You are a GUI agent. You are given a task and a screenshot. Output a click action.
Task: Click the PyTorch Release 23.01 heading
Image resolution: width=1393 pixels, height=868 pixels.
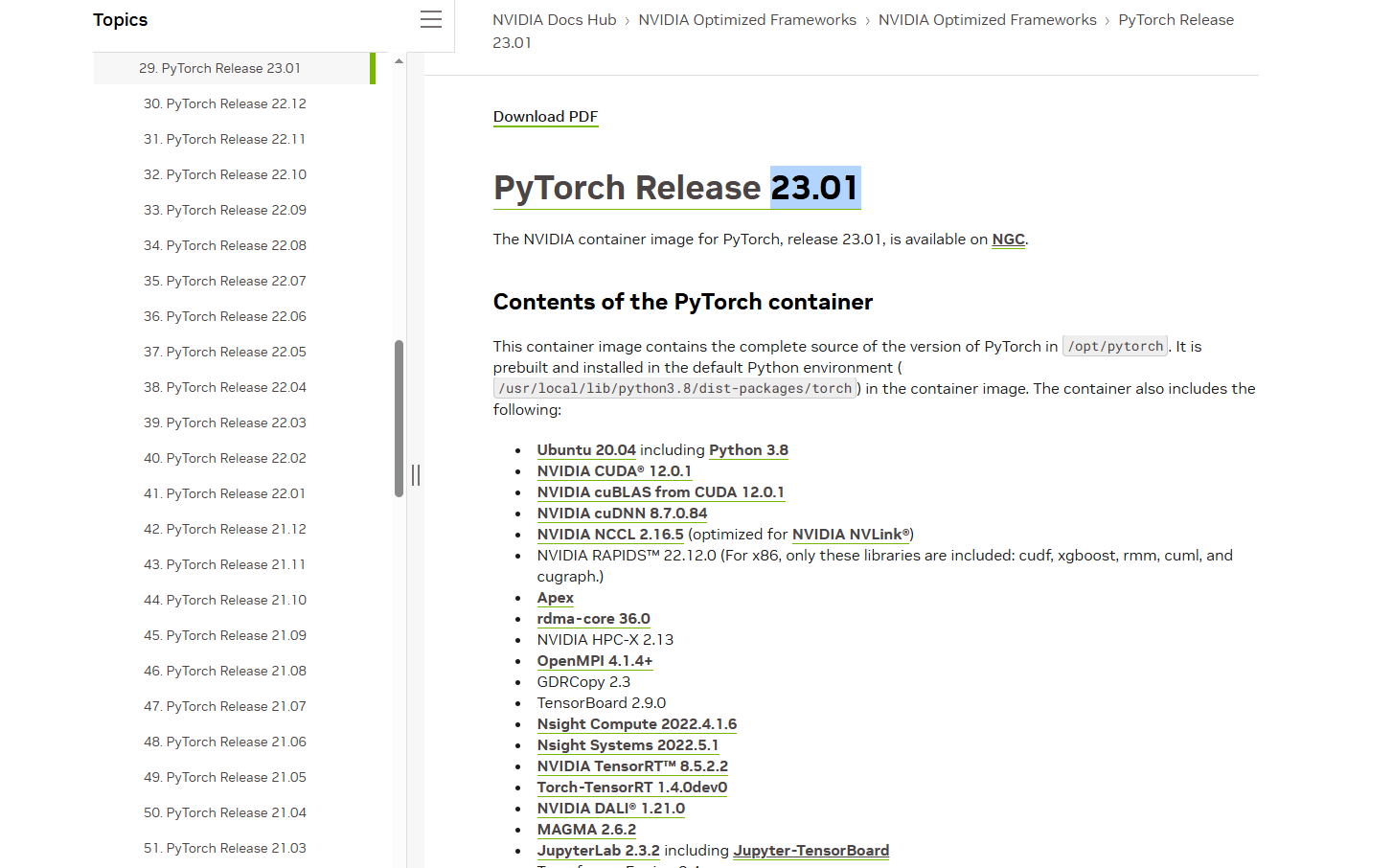[676, 188]
